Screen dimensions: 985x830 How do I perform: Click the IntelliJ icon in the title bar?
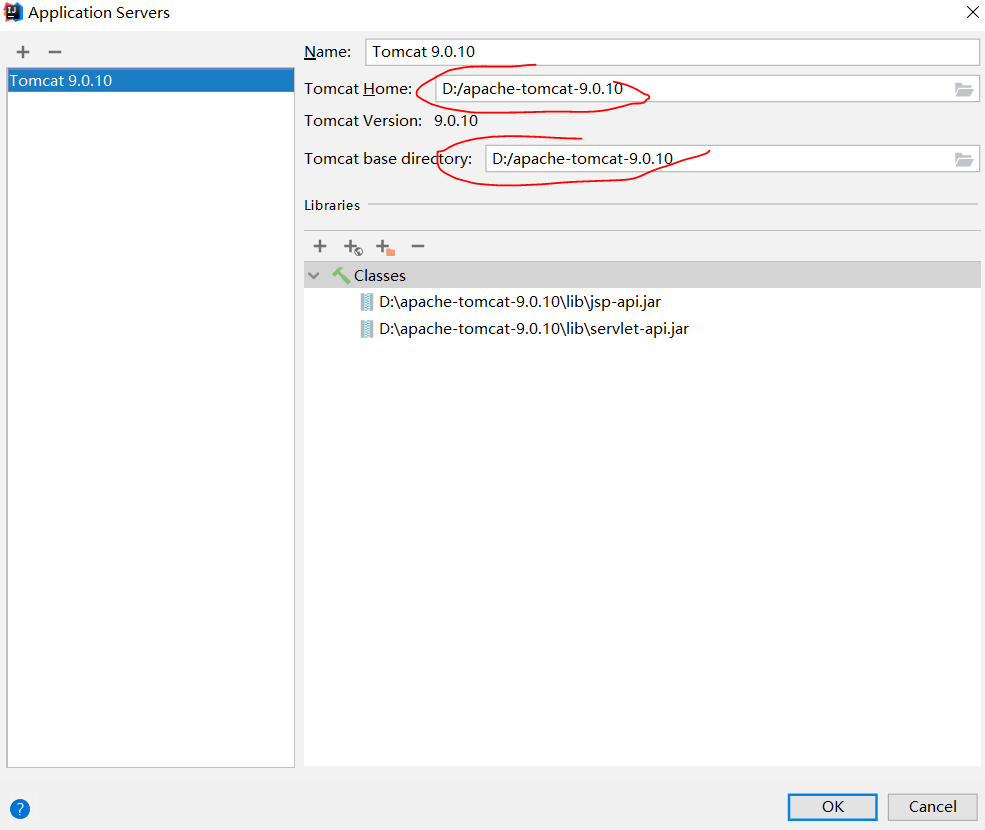13,12
